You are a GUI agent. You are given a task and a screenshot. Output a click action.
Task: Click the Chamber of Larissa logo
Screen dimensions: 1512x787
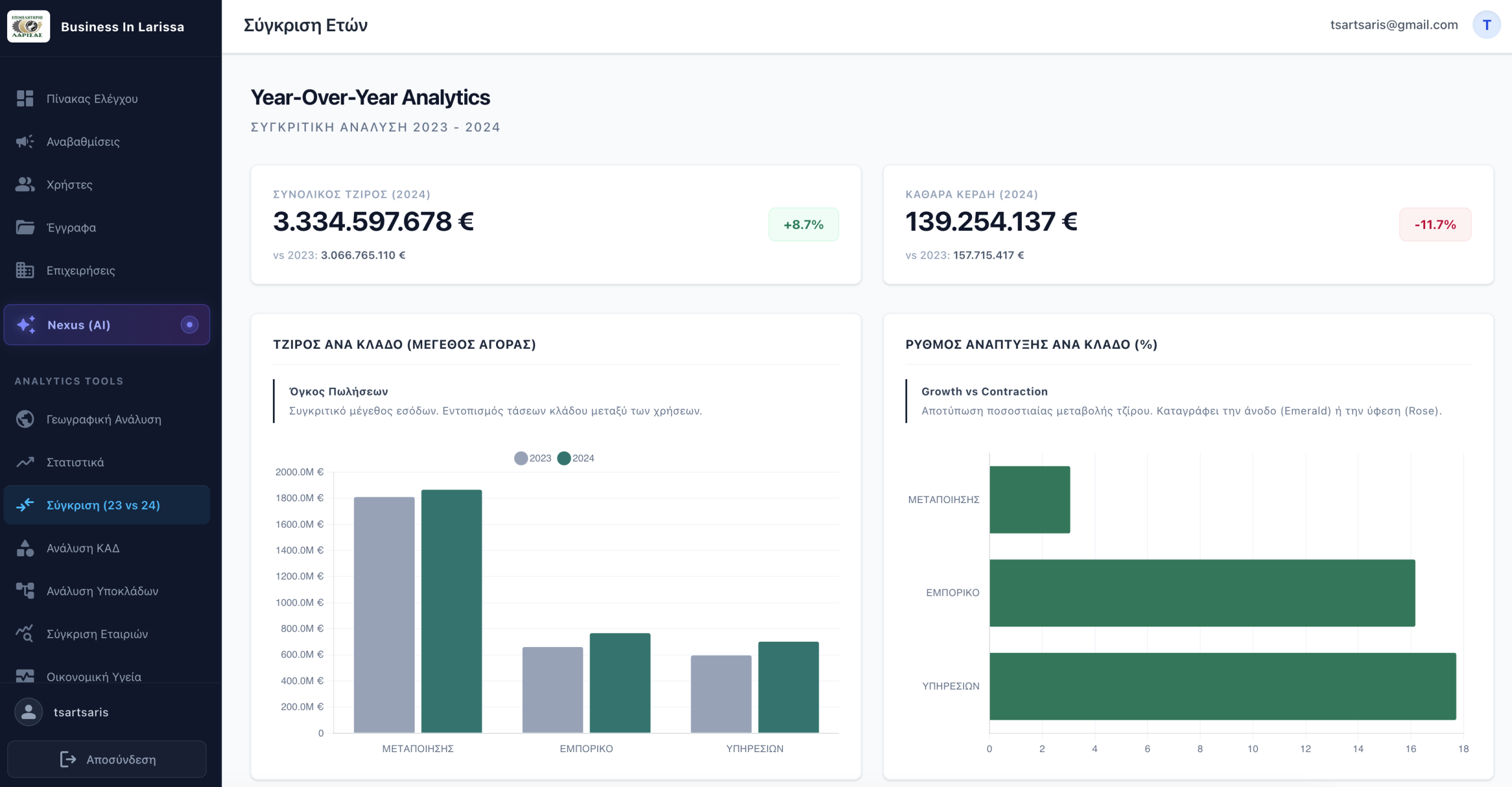tap(28, 27)
